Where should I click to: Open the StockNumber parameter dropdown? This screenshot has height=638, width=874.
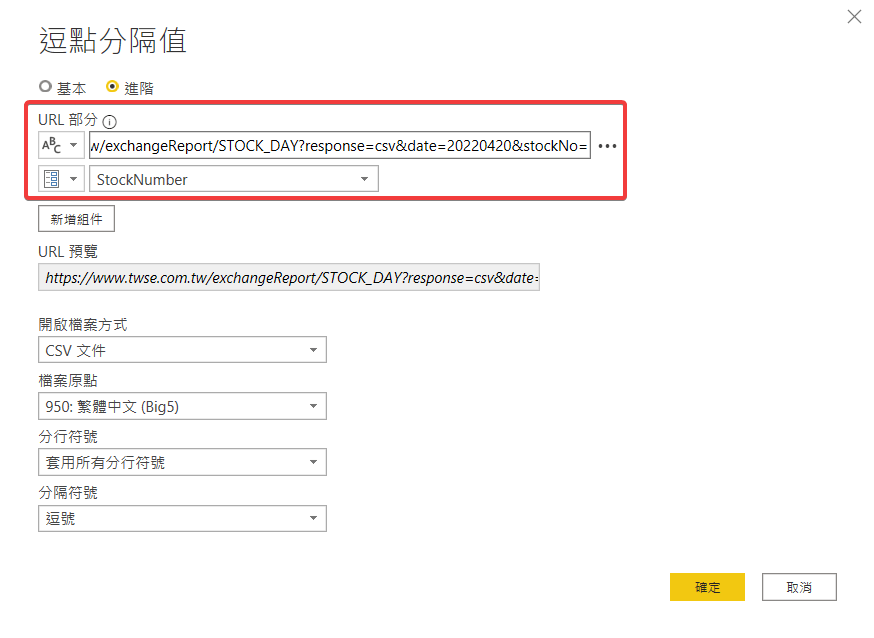[234, 180]
